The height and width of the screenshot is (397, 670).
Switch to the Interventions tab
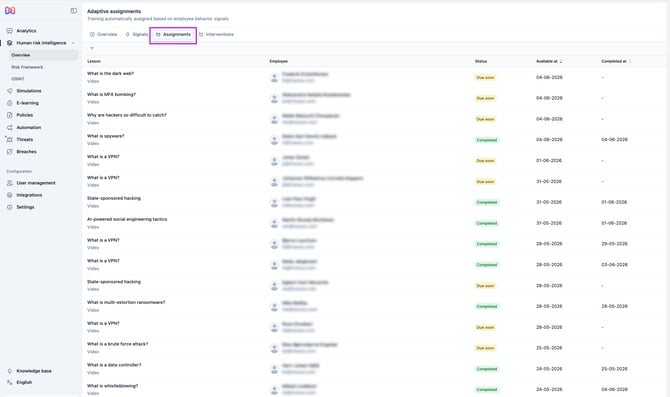[216, 34]
